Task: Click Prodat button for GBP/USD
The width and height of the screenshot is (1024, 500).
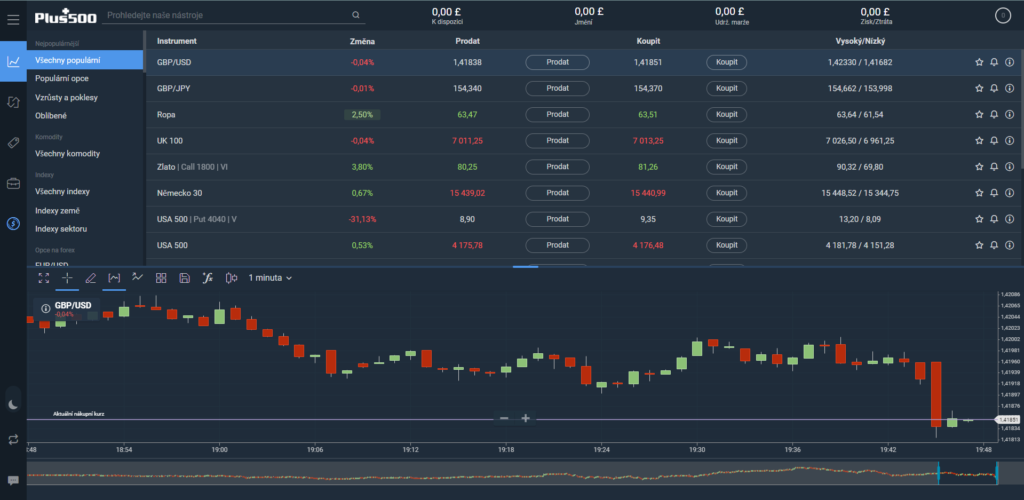Action: [558, 62]
